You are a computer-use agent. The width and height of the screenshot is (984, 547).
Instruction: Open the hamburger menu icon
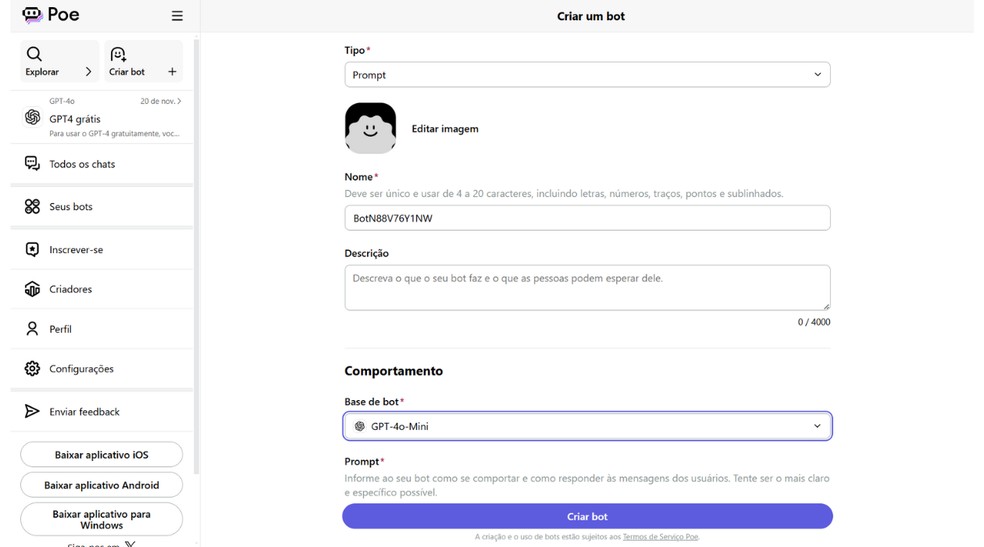177,16
